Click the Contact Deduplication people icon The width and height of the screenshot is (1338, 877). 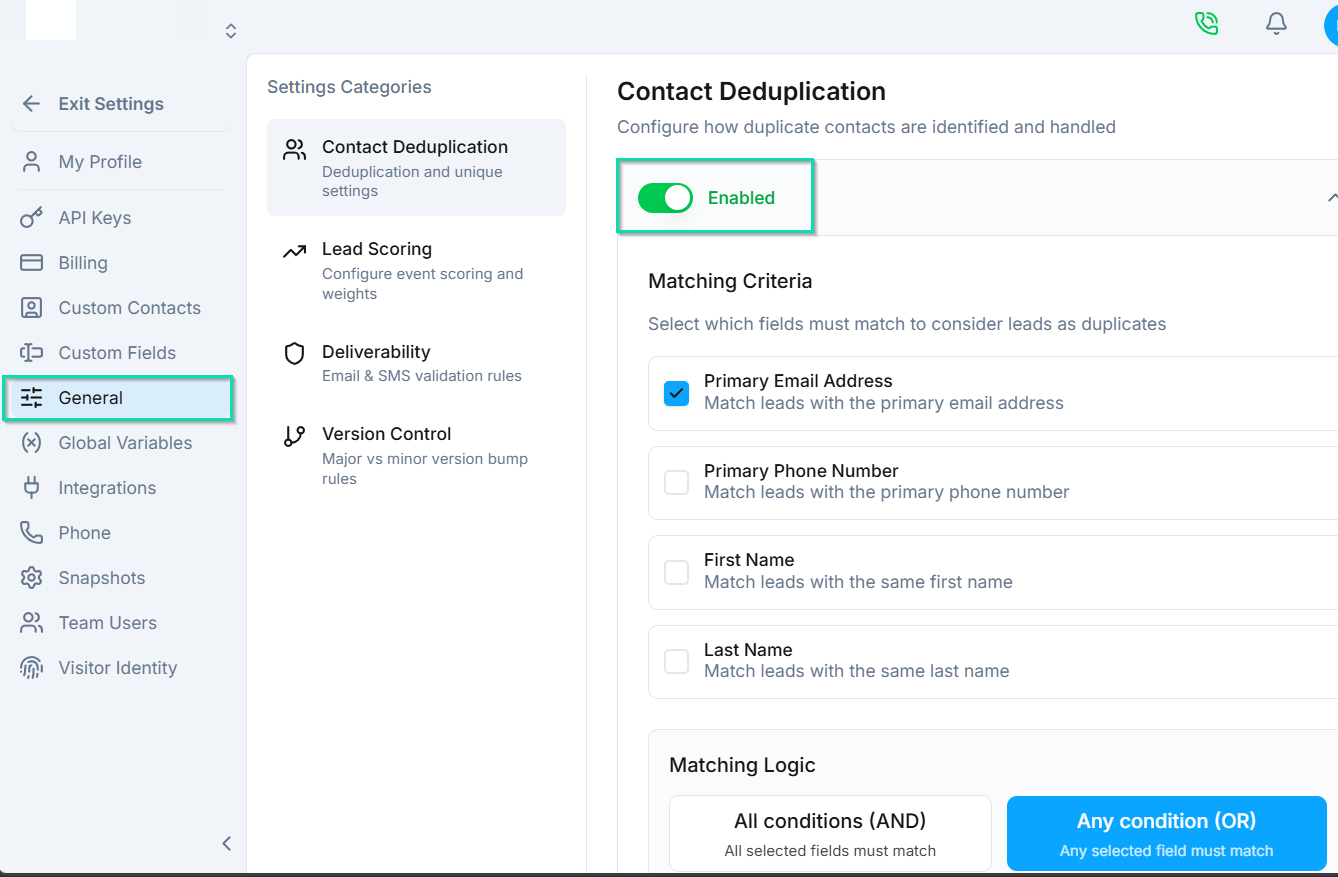point(294,150)
